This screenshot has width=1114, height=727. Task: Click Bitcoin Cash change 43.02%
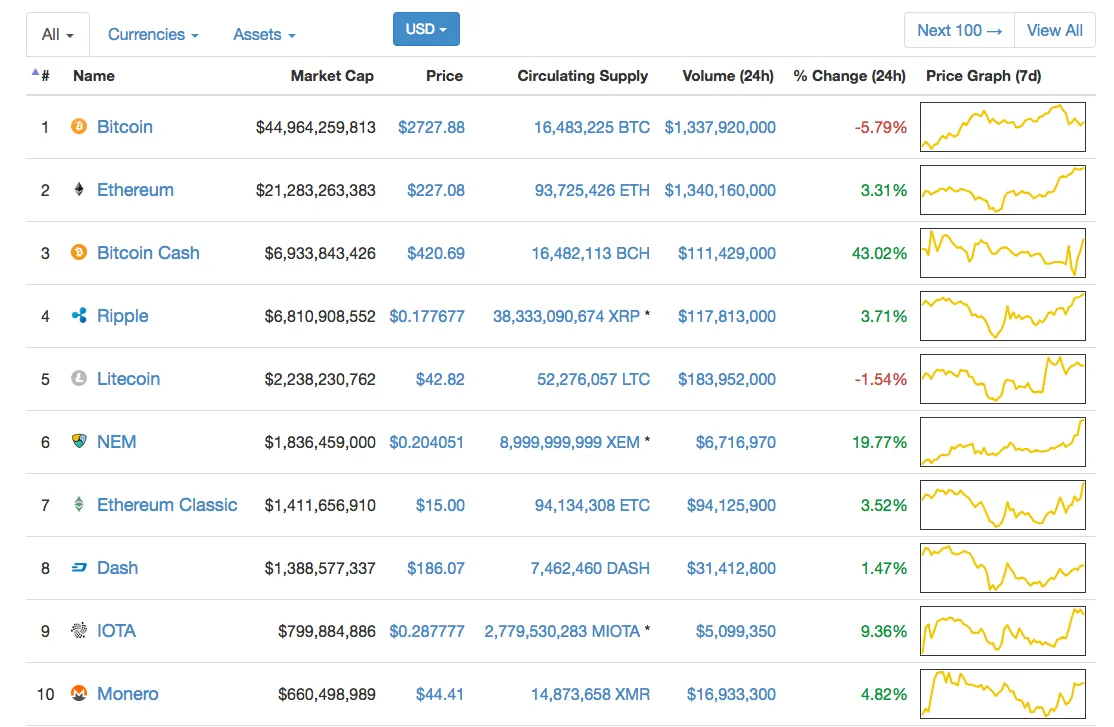[880, 253]
